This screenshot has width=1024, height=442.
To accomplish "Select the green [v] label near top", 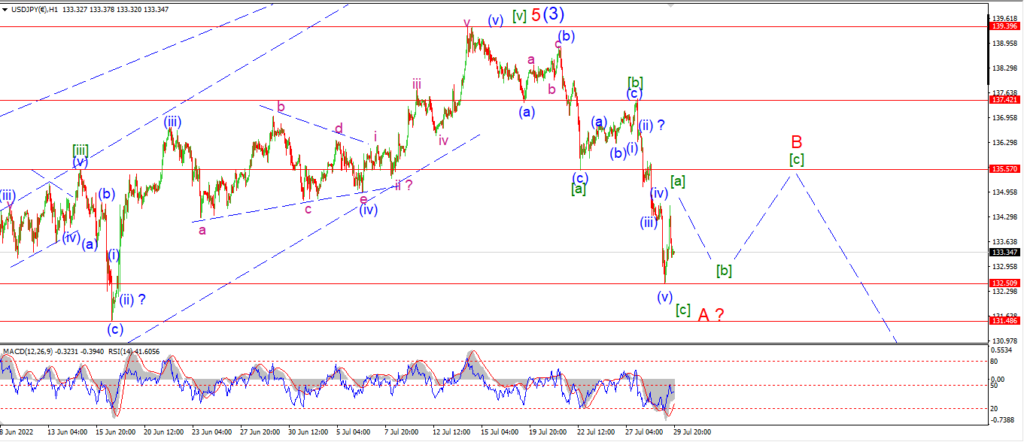I will click(x=519, y=15).
